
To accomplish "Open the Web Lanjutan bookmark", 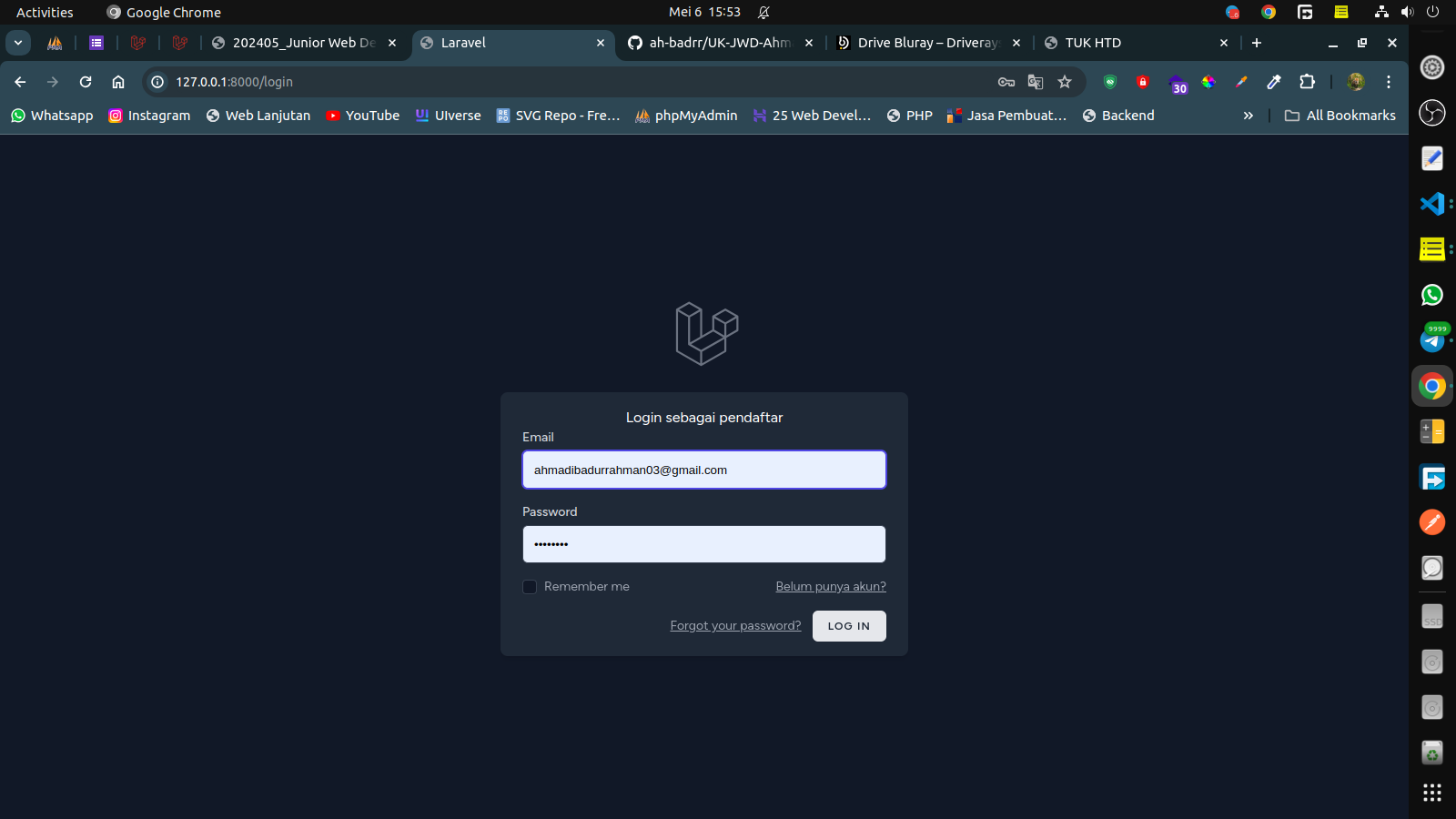I will tap(258, 116).
